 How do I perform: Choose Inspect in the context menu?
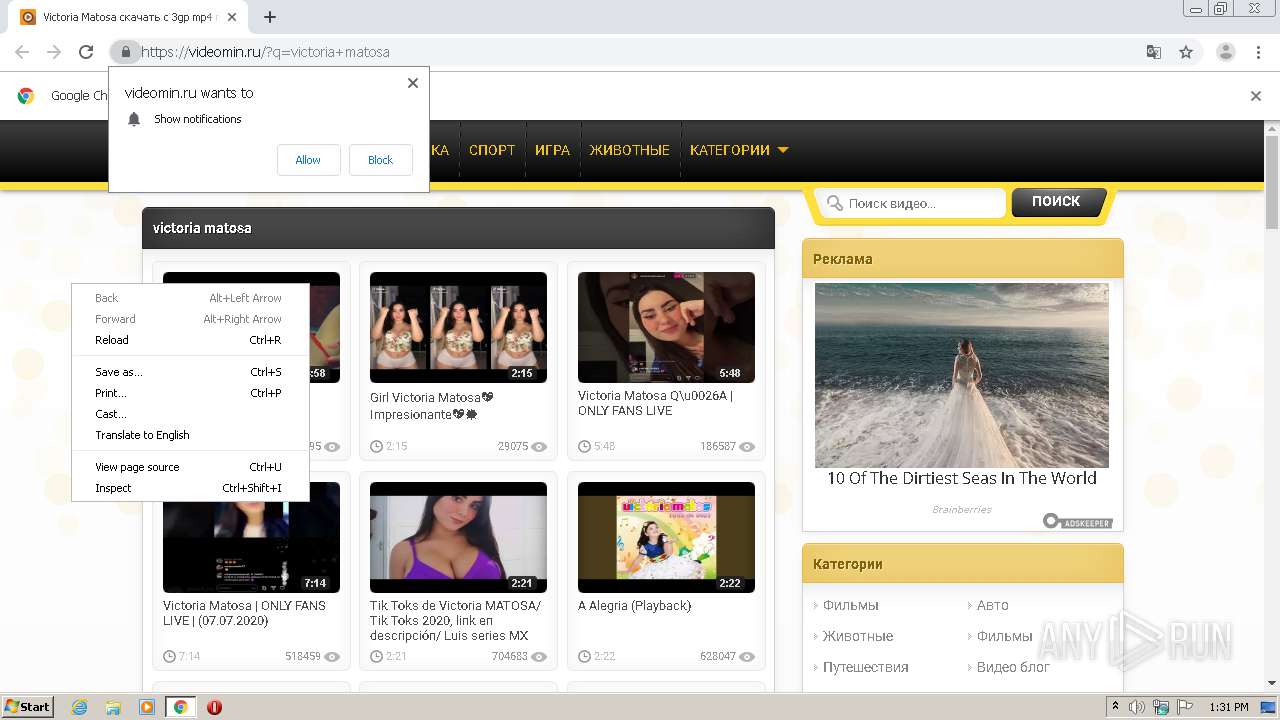[x=190, y=488]
